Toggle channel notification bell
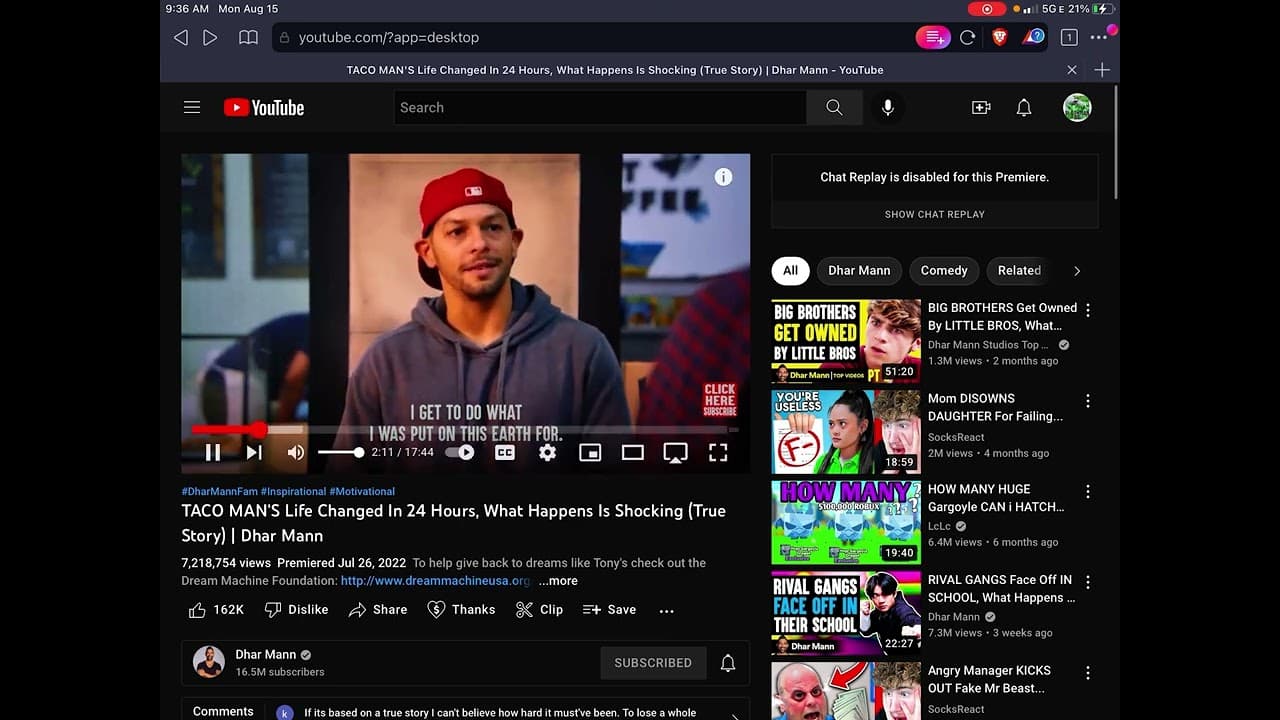 (x=728, y=662)
